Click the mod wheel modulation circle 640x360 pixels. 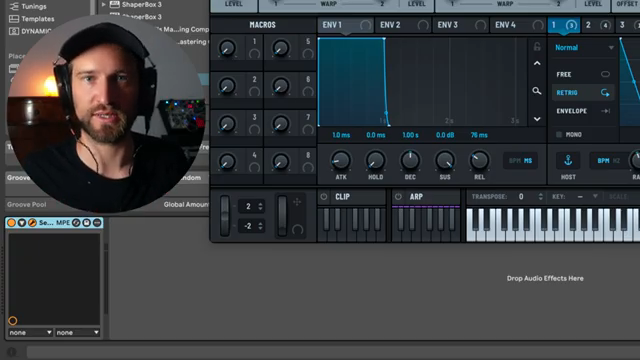pyautogui.click(x=298, y=229)
